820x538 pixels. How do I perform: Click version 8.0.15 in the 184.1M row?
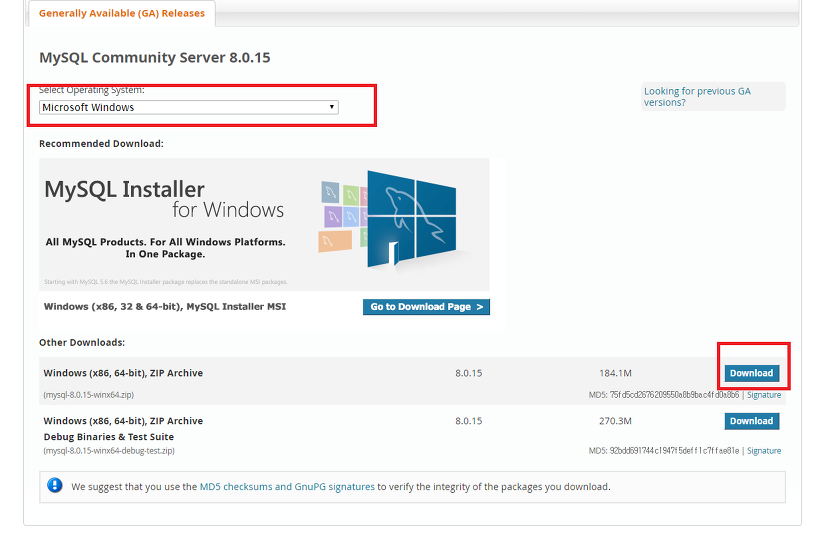pos(469,373)
